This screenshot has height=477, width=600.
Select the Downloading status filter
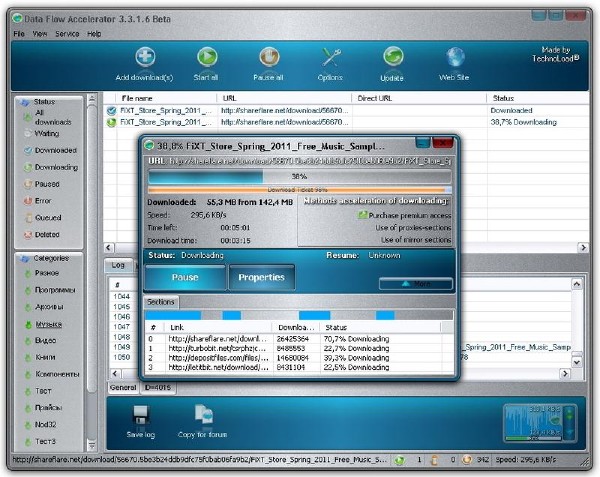click(x=55, y=167)
